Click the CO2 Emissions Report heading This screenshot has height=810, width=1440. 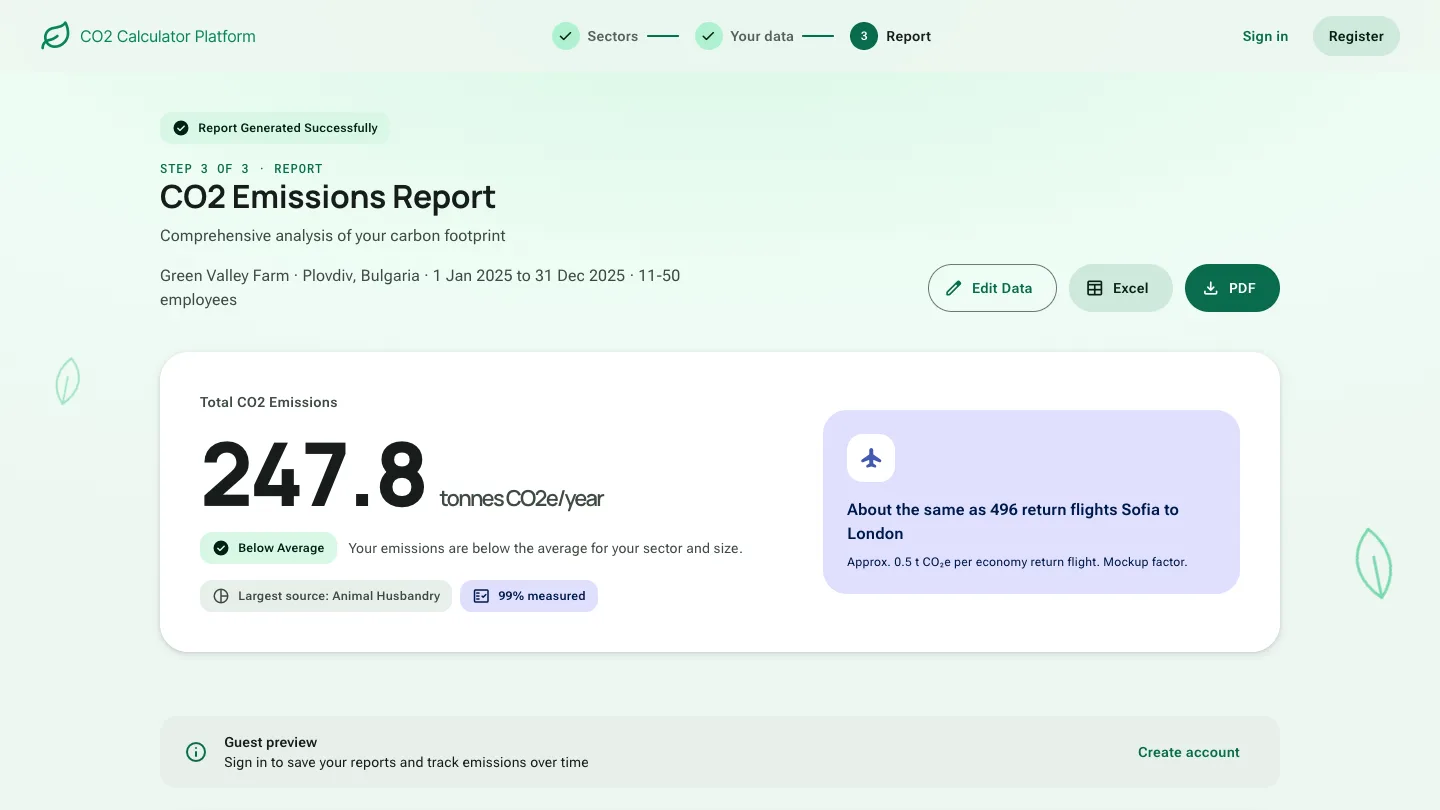click(328, 197)
